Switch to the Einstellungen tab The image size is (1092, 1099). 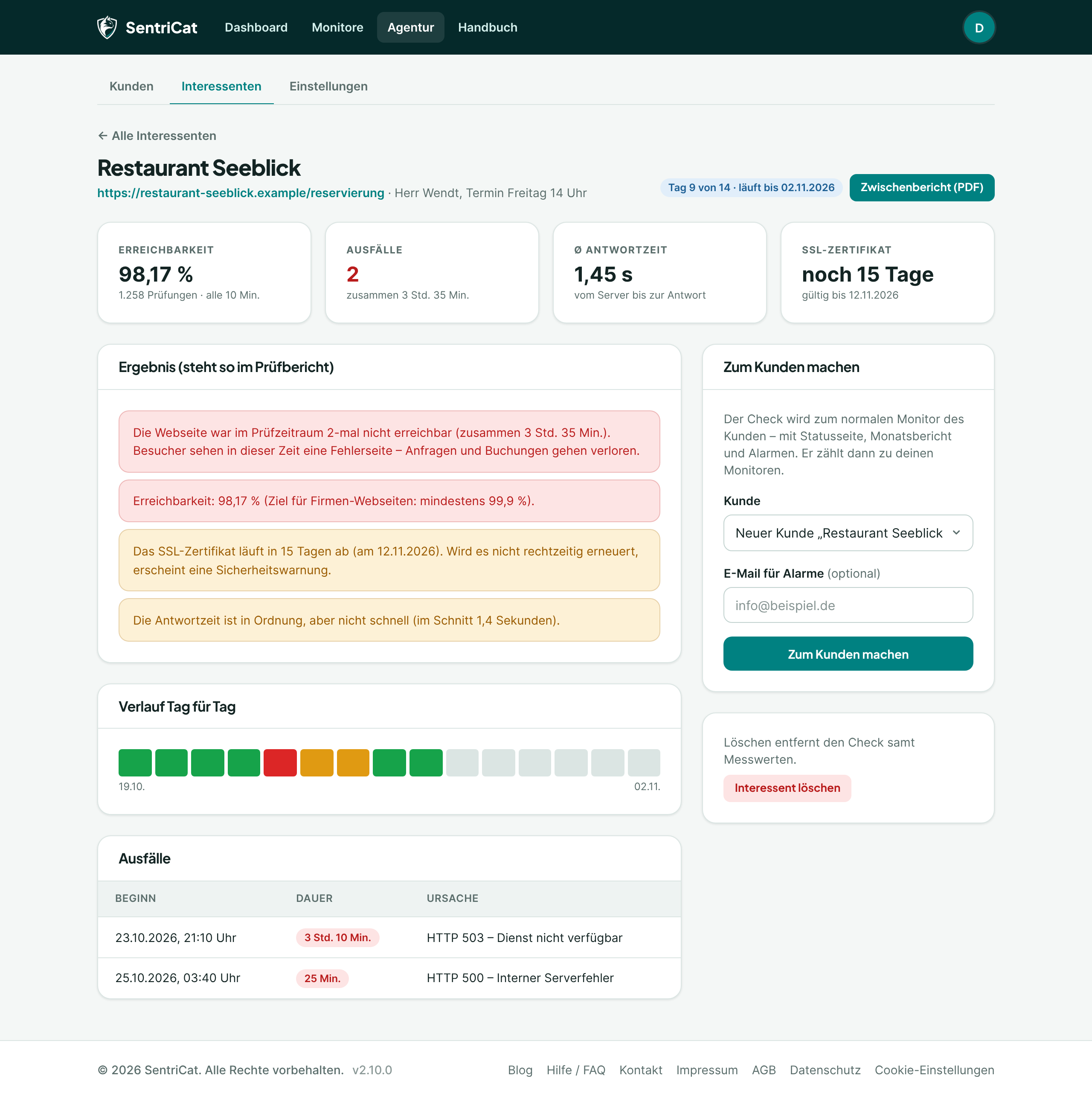coord(328,87)
